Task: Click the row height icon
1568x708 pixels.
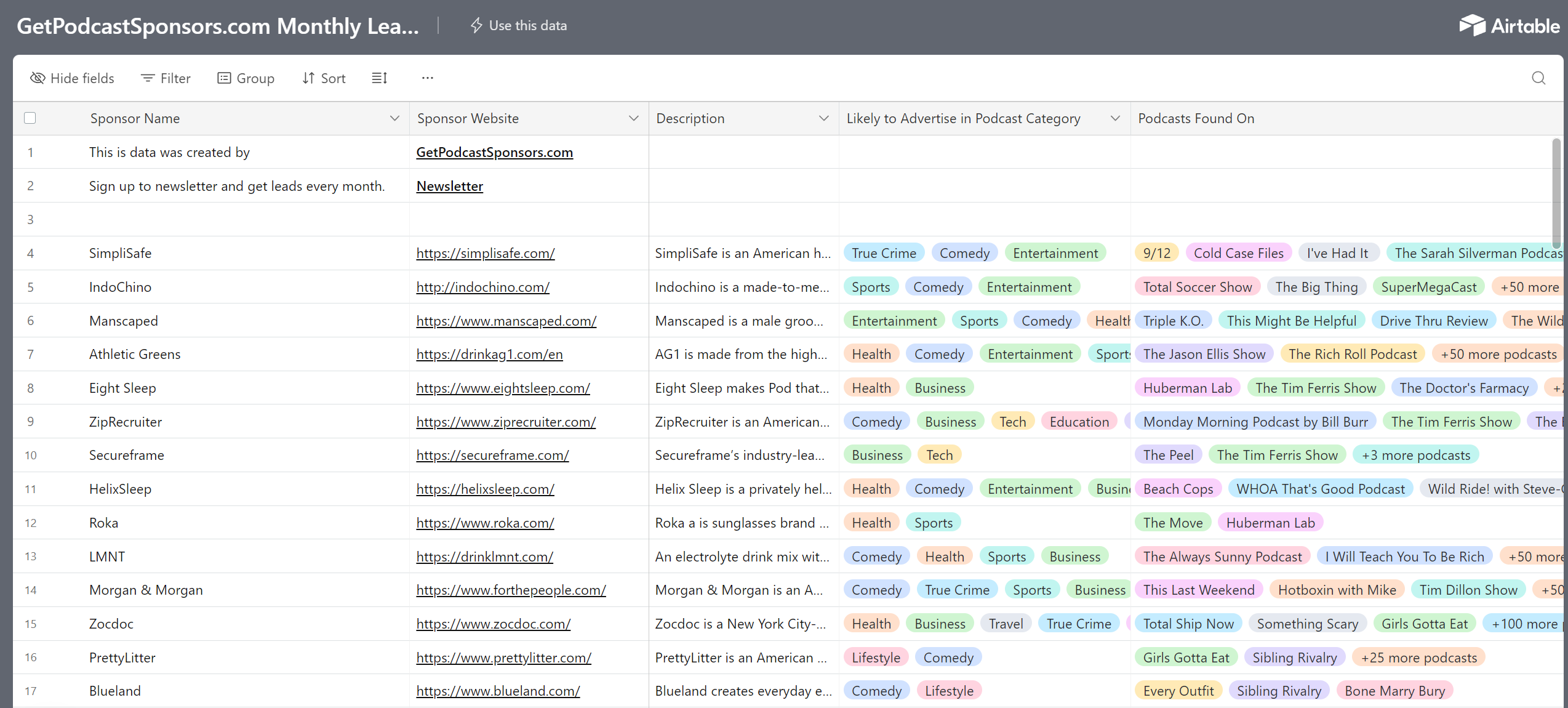Action: point(380,78)
